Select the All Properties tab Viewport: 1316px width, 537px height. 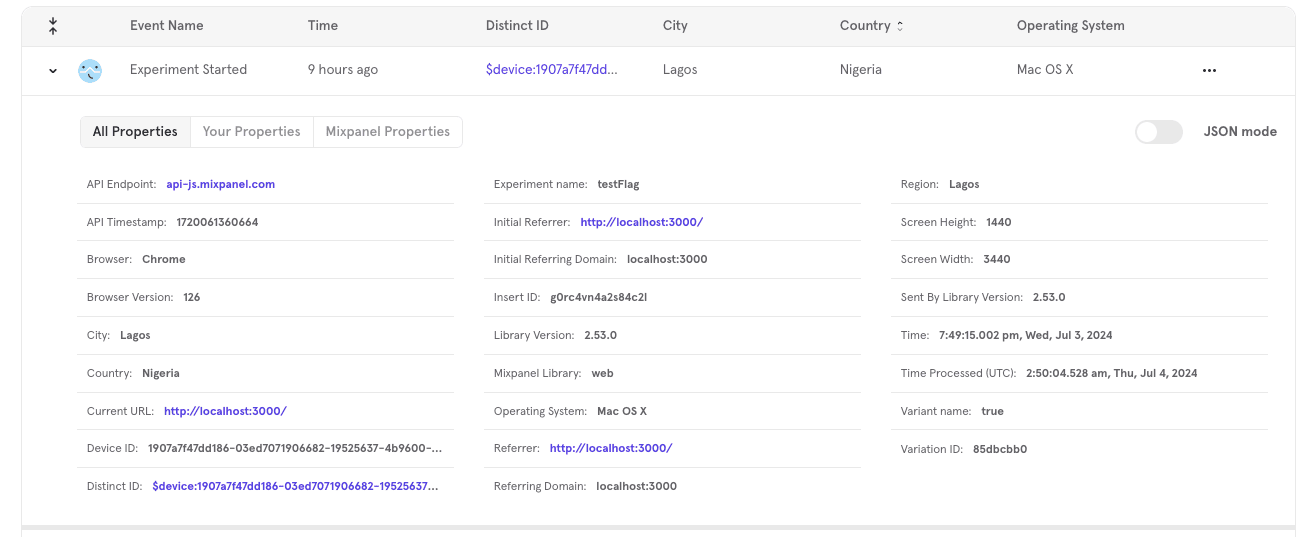point(135,131)
